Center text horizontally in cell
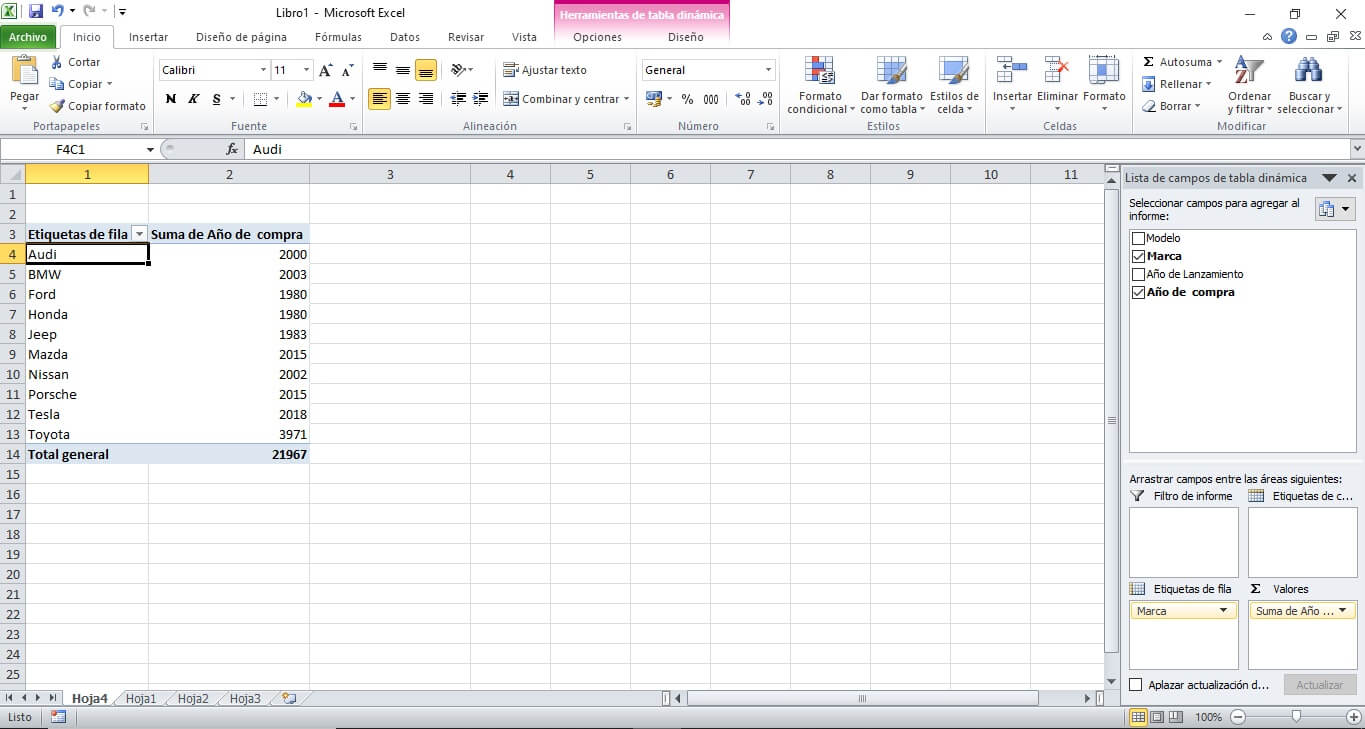The height and width of the screenshot is (729, 1365). coord(403,98)
